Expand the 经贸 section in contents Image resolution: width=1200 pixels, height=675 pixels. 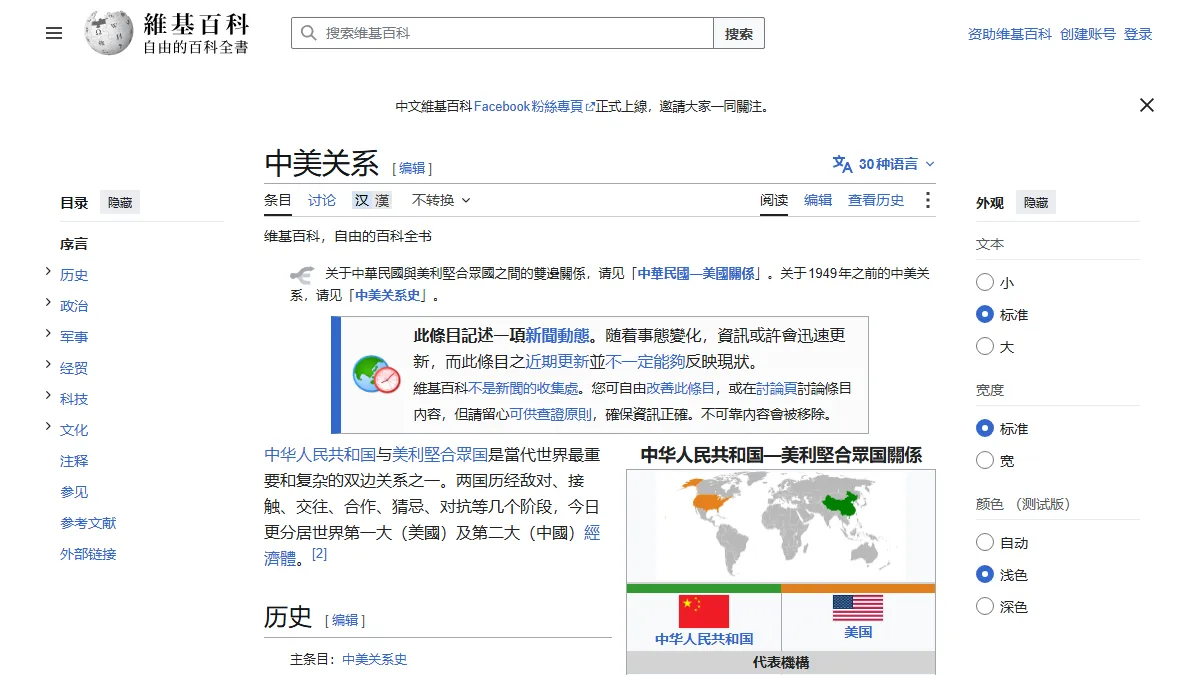pyautogui.click(x=48, y=365)
